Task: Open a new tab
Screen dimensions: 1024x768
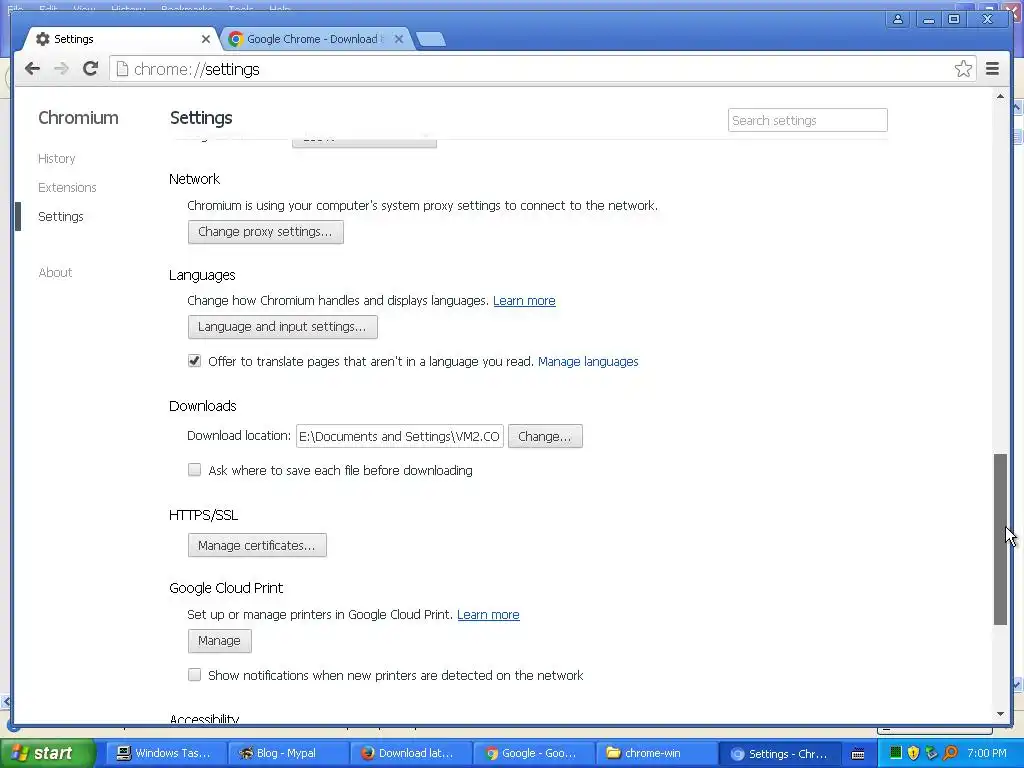Action: pos(430,39)
